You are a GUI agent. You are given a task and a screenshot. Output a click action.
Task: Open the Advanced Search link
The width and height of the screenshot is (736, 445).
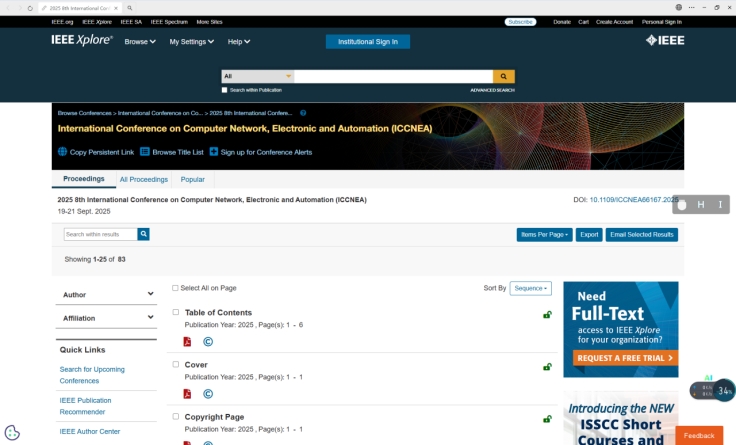tap(492, 90)
